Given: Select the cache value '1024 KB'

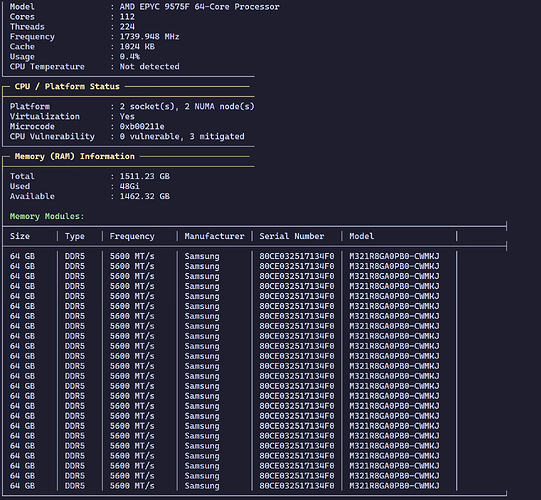Looking at the screenshot, I should point(137,47).
